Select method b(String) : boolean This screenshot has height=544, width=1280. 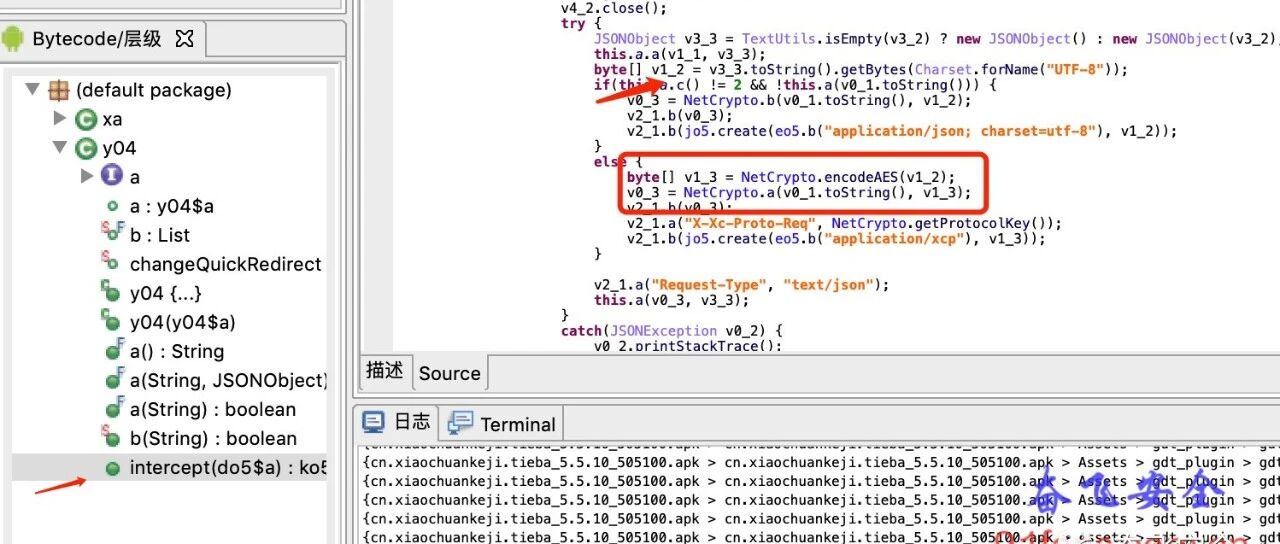[213, 438]
